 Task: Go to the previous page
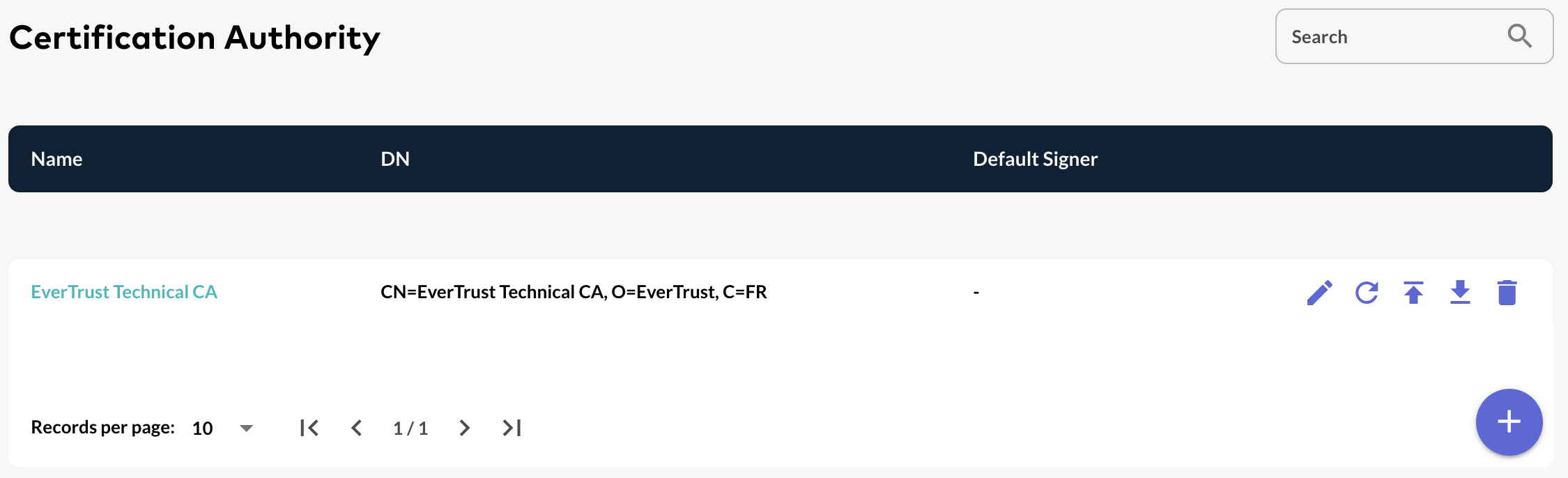coord(357,428)
